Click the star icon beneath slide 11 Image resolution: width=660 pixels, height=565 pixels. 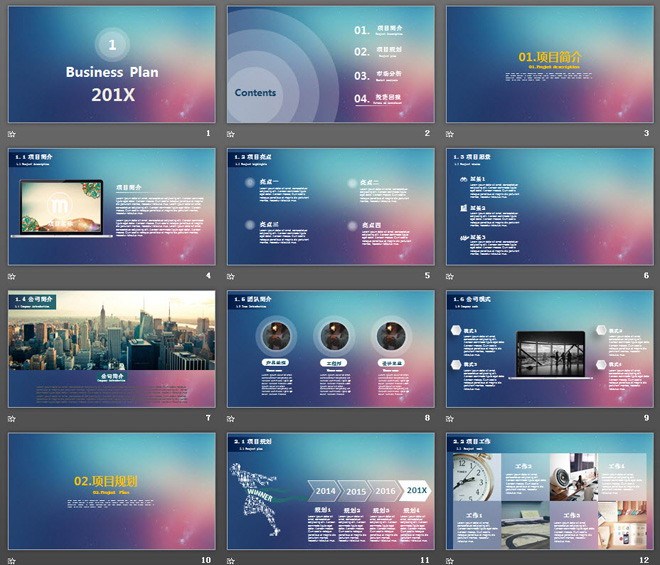pyautogui.click(x=231, y=559)
